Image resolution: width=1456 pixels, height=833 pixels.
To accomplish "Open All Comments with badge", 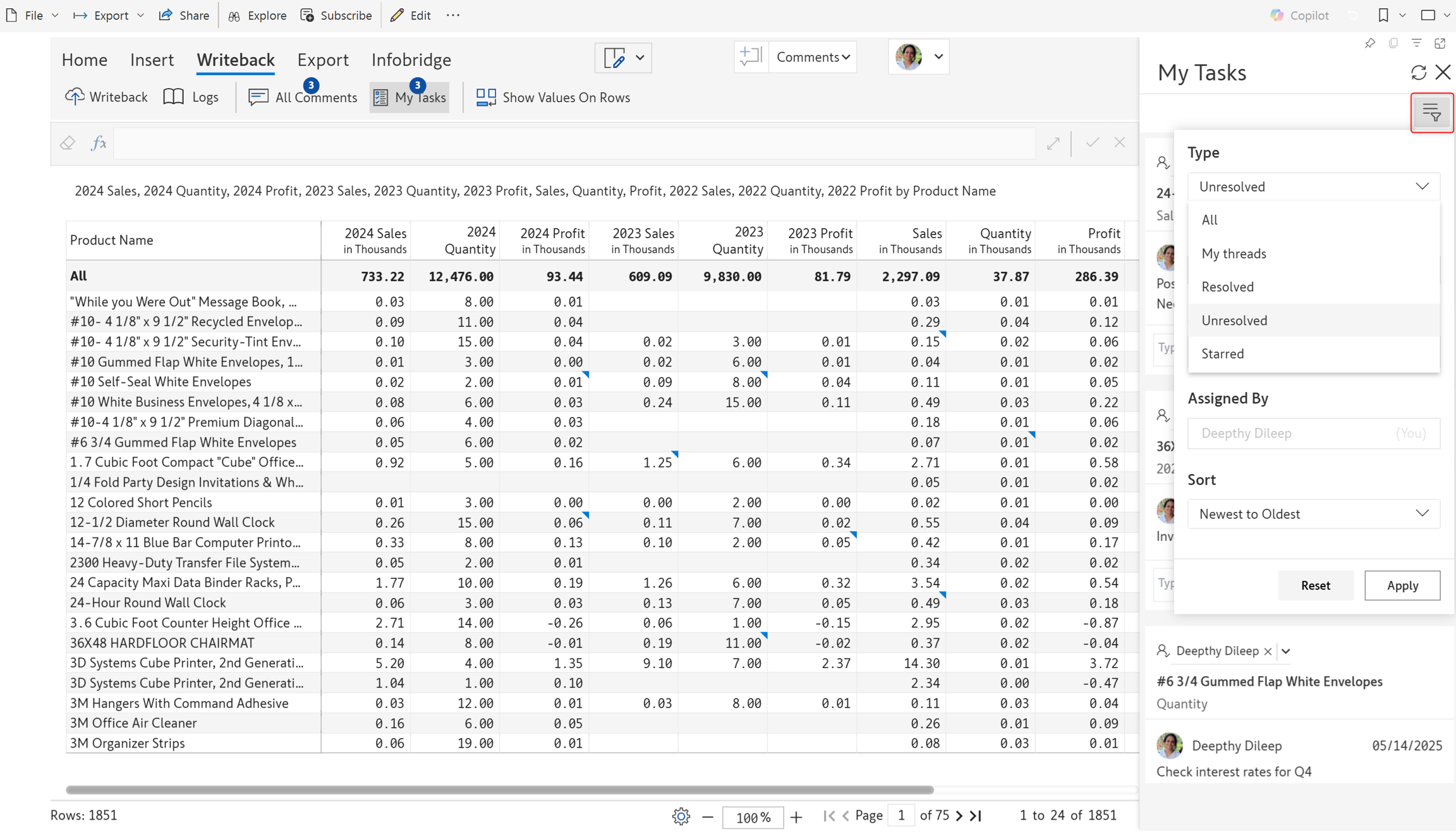I will click(x=303, y=97).
